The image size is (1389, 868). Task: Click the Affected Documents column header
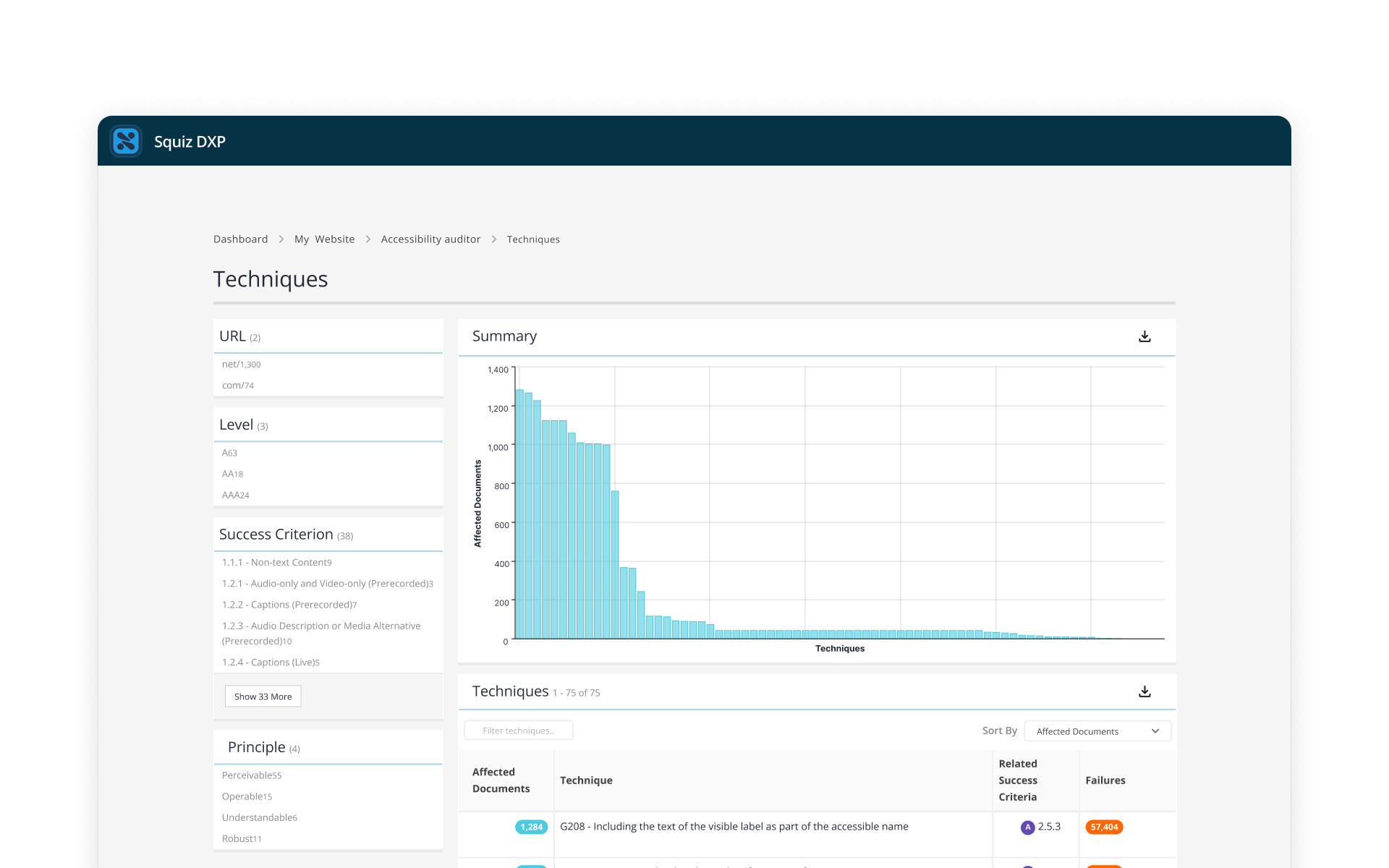click(x=501, y=780)
